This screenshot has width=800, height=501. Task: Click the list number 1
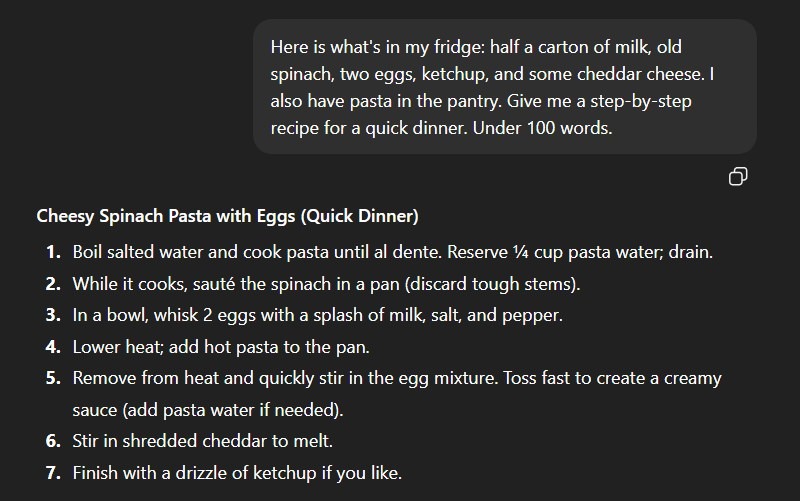pos(53,252)
